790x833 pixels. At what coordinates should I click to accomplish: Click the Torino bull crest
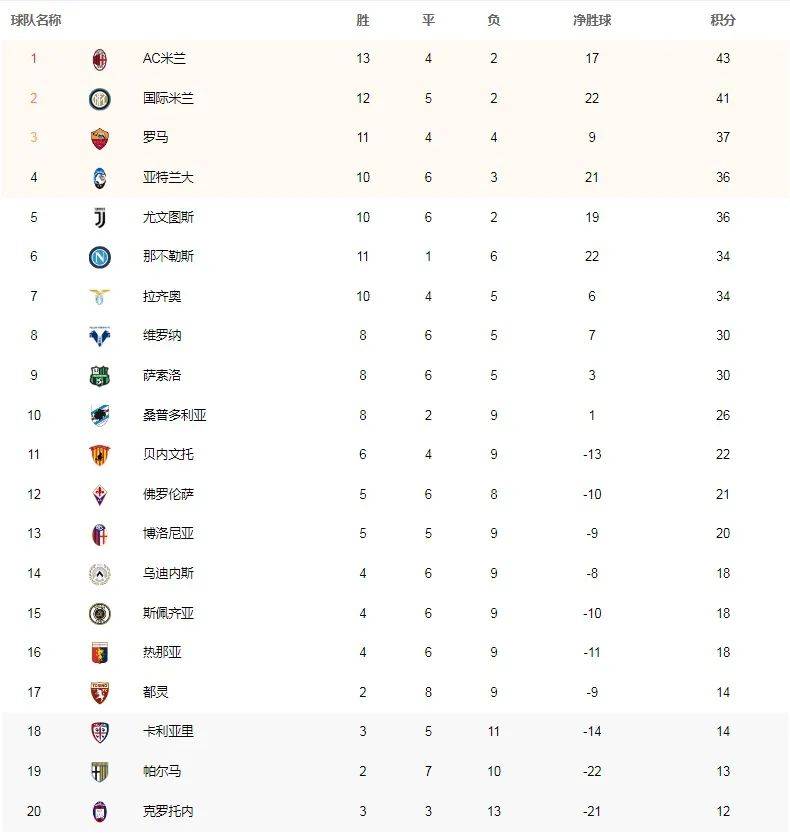pyautogui.click(x=99, y=692)
